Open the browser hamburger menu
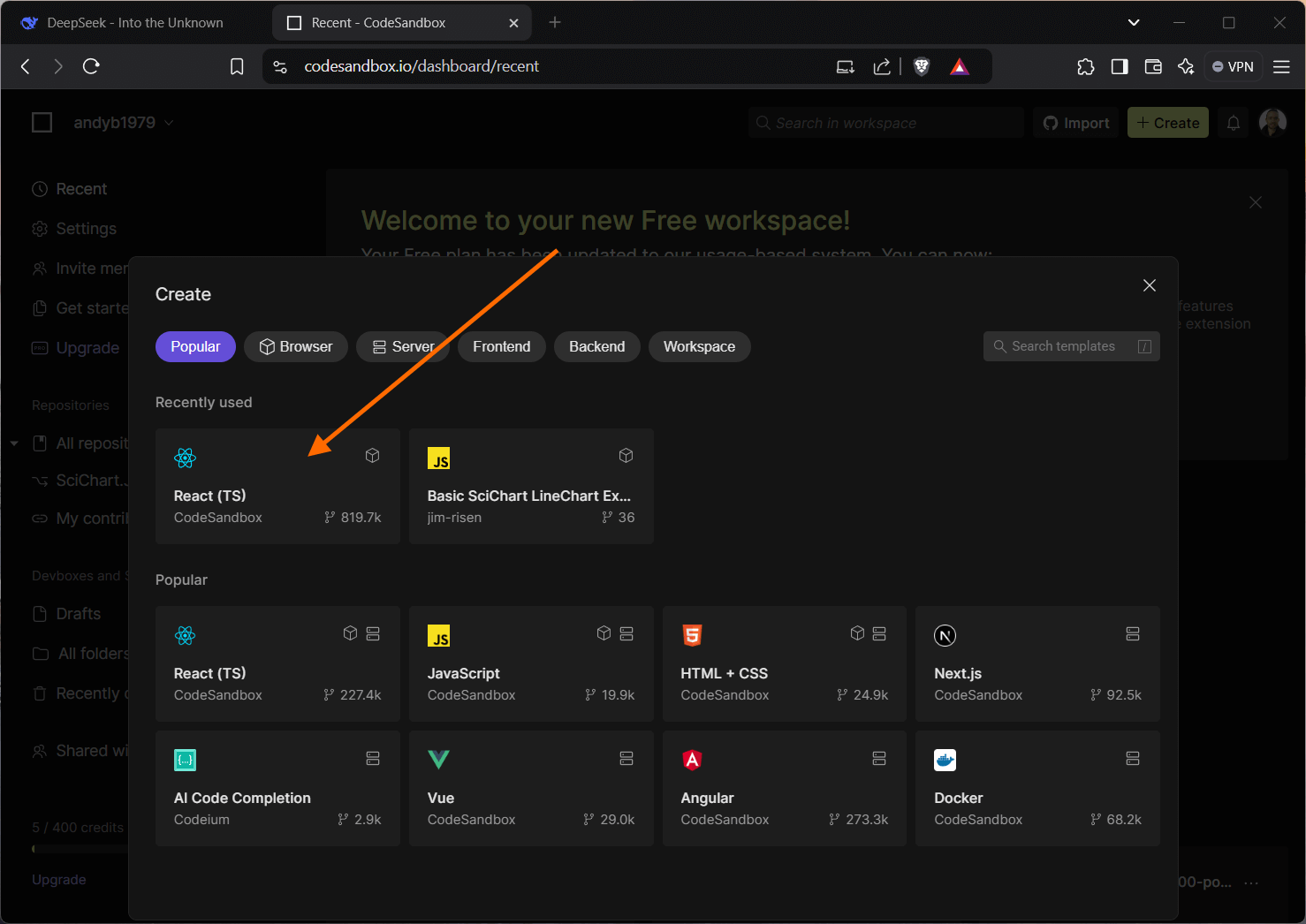This screenshot has height=924, width=1306. point(1281,66)
